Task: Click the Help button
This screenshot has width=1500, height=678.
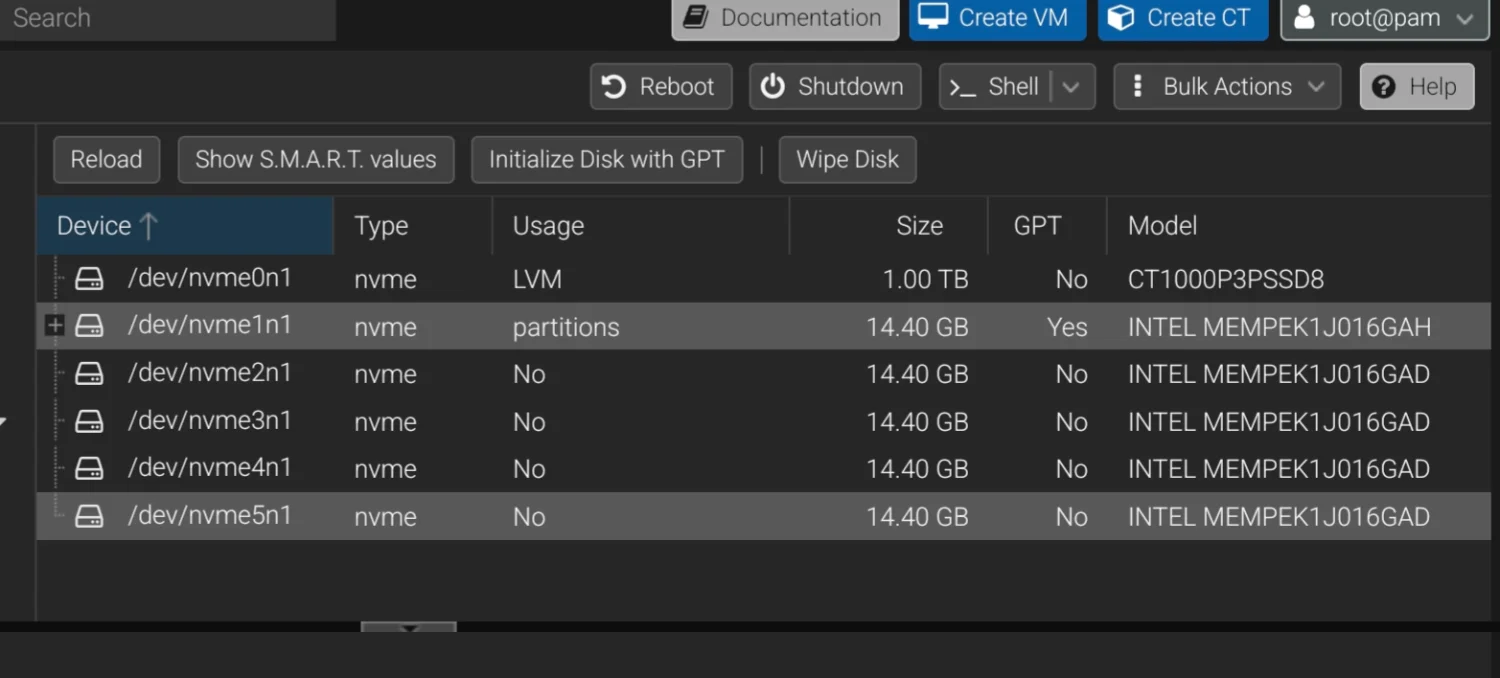Action: 1416,87
